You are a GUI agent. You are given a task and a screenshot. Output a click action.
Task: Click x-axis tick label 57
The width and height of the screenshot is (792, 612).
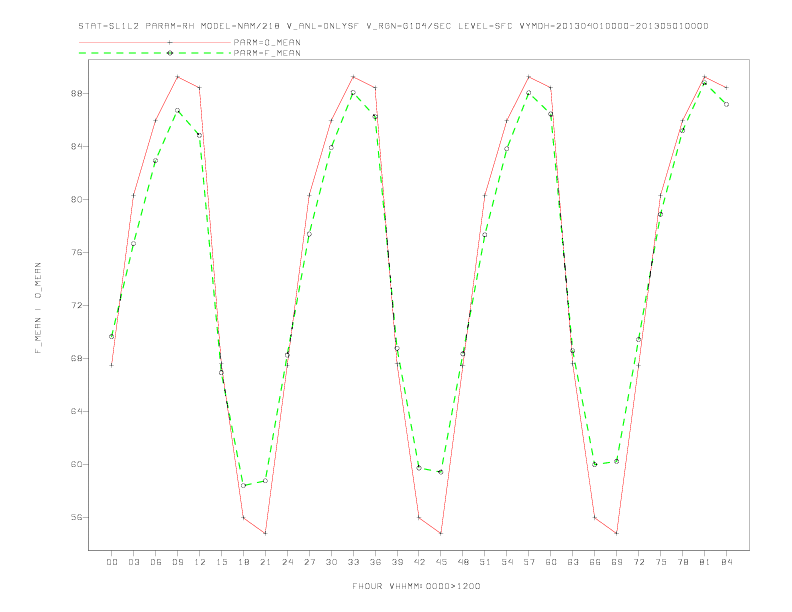click(529, 562)
